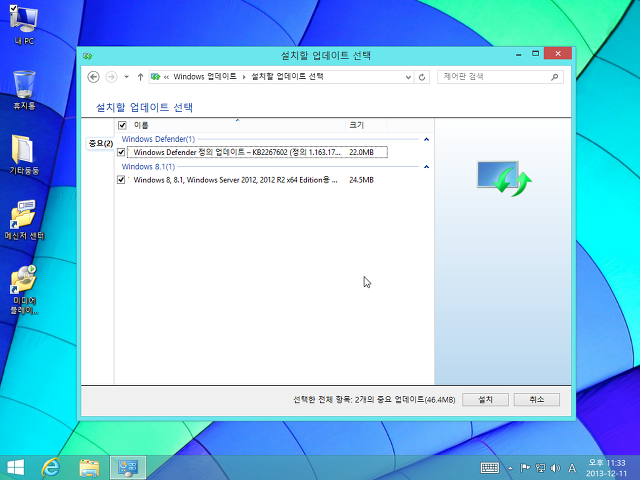Image resolution: width=640 pixels, height=480 pixels.
Task: Click the search magnifier icon
Action: (x=555, y=77)
